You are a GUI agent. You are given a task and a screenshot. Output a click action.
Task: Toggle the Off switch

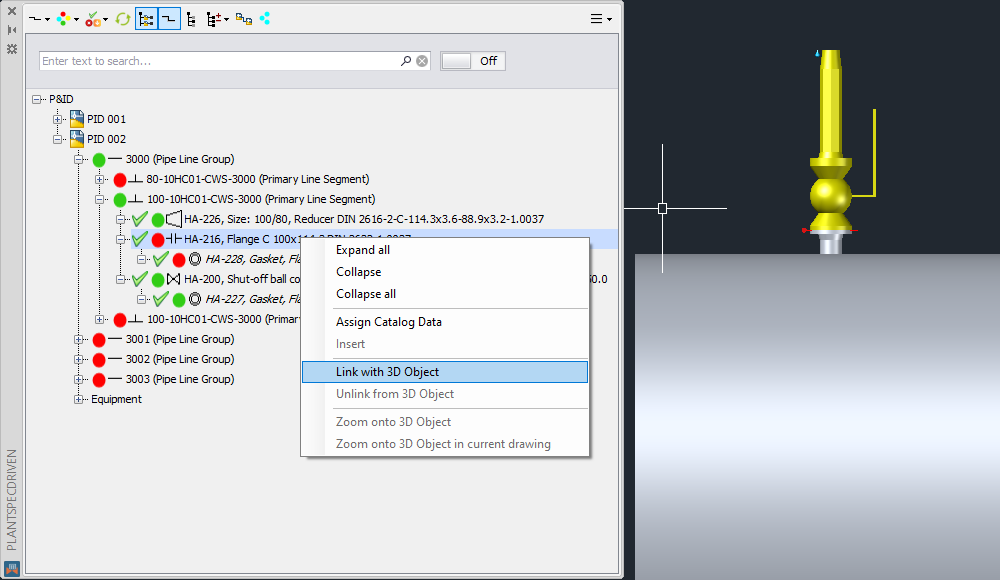coord(473,61)
